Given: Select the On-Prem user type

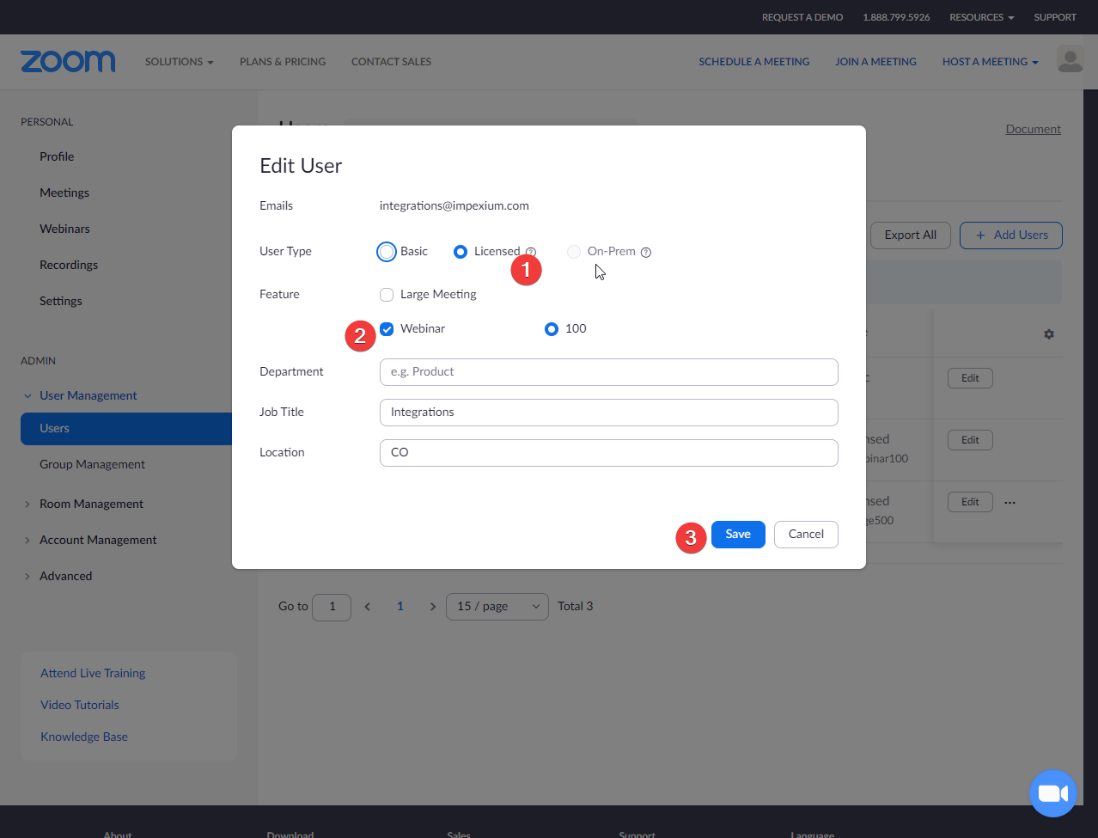Looking at the screenshot, I should tap(574, 251).
